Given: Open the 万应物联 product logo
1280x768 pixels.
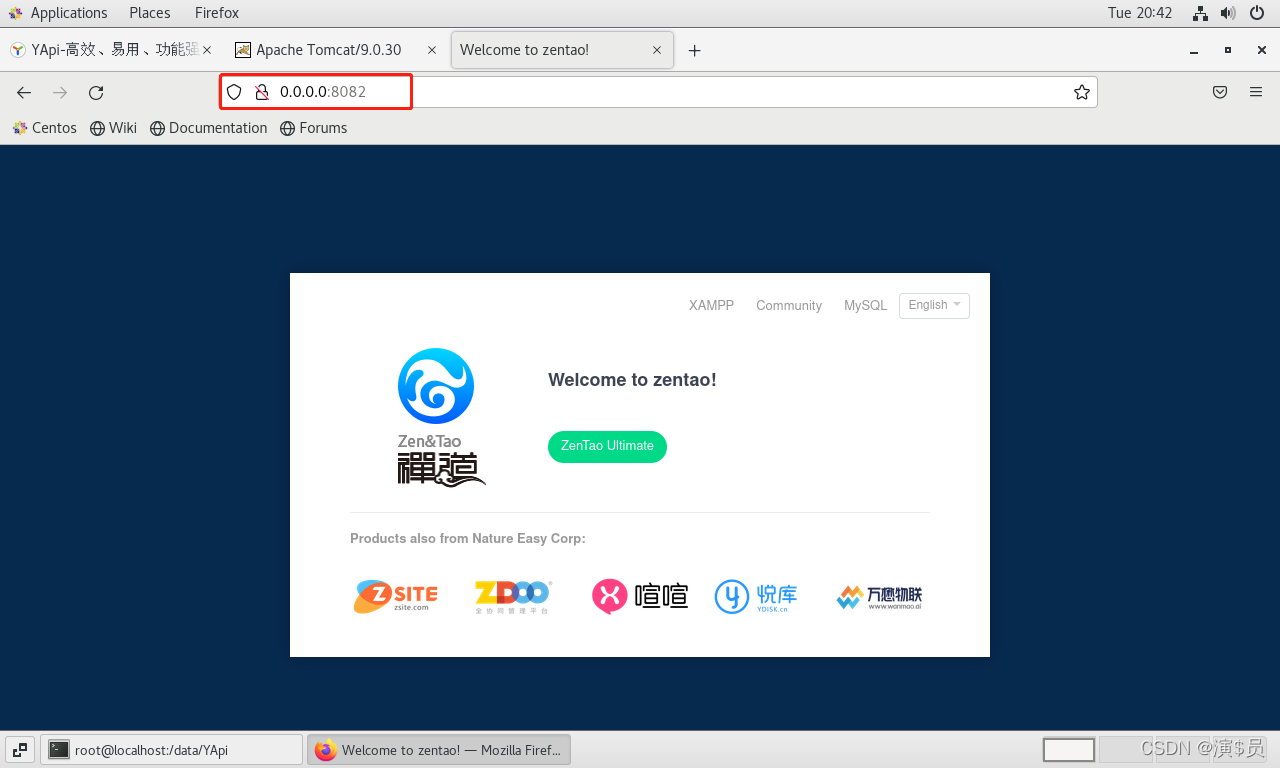Looking at the screenshot, I should tap(879, 597).
